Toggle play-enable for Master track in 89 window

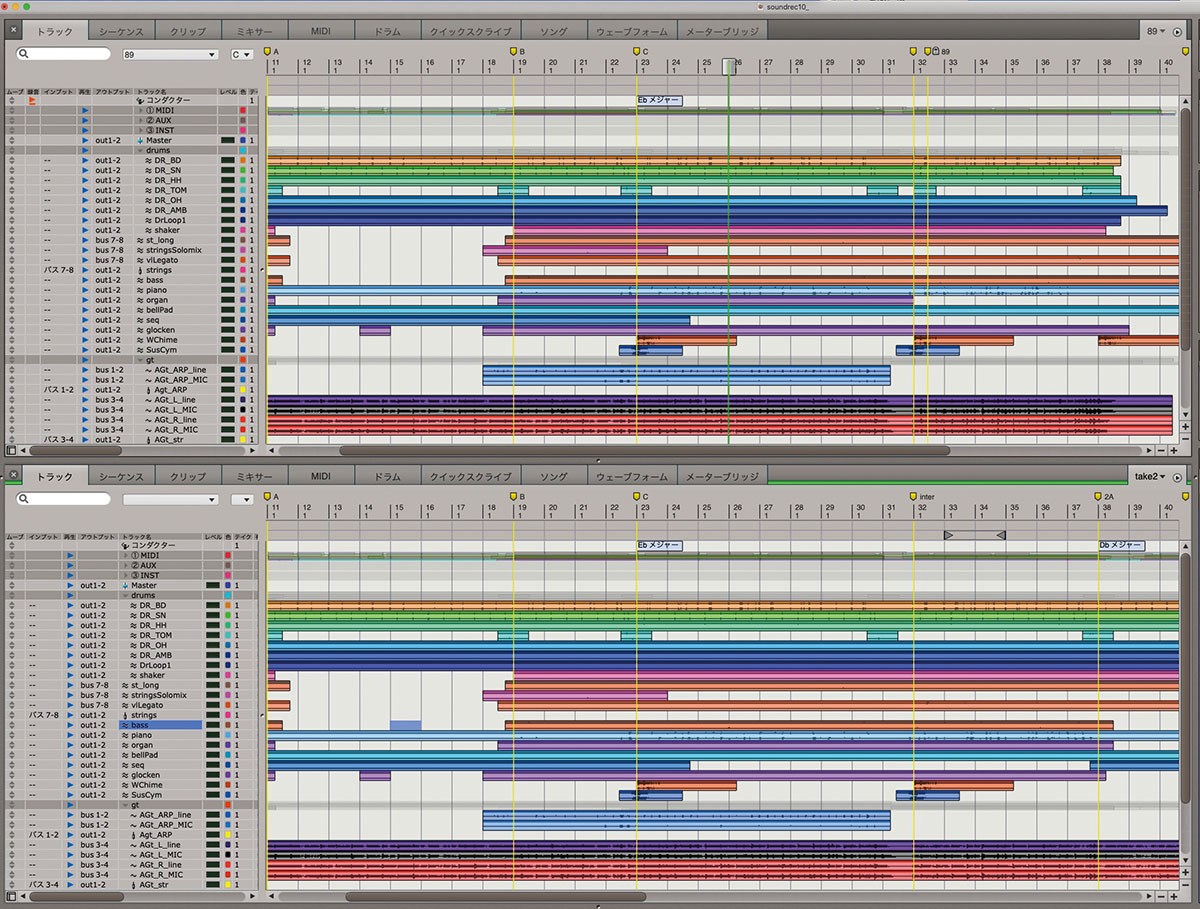point(85,141)
